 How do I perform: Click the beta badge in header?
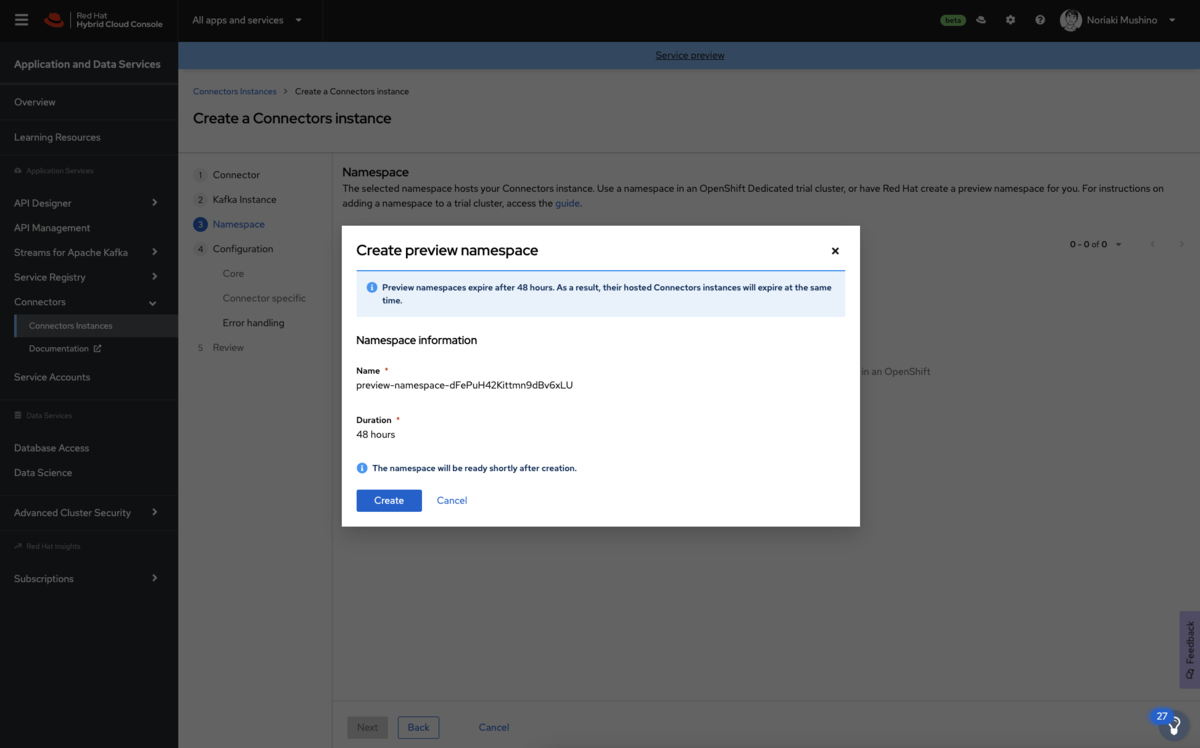953,20
